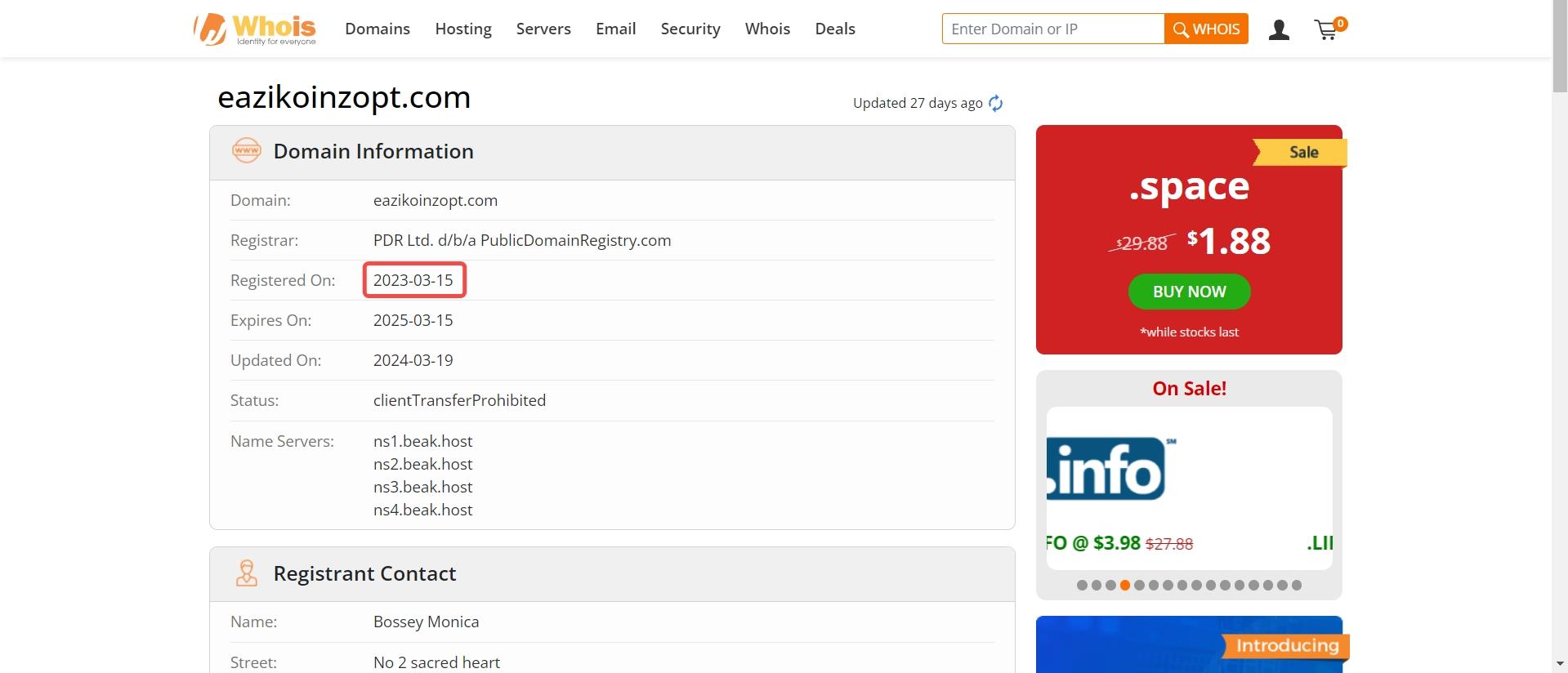Click the Name Servers: label
The height and width of the screenshot is (673, 1568).
[x=282, y=441]
